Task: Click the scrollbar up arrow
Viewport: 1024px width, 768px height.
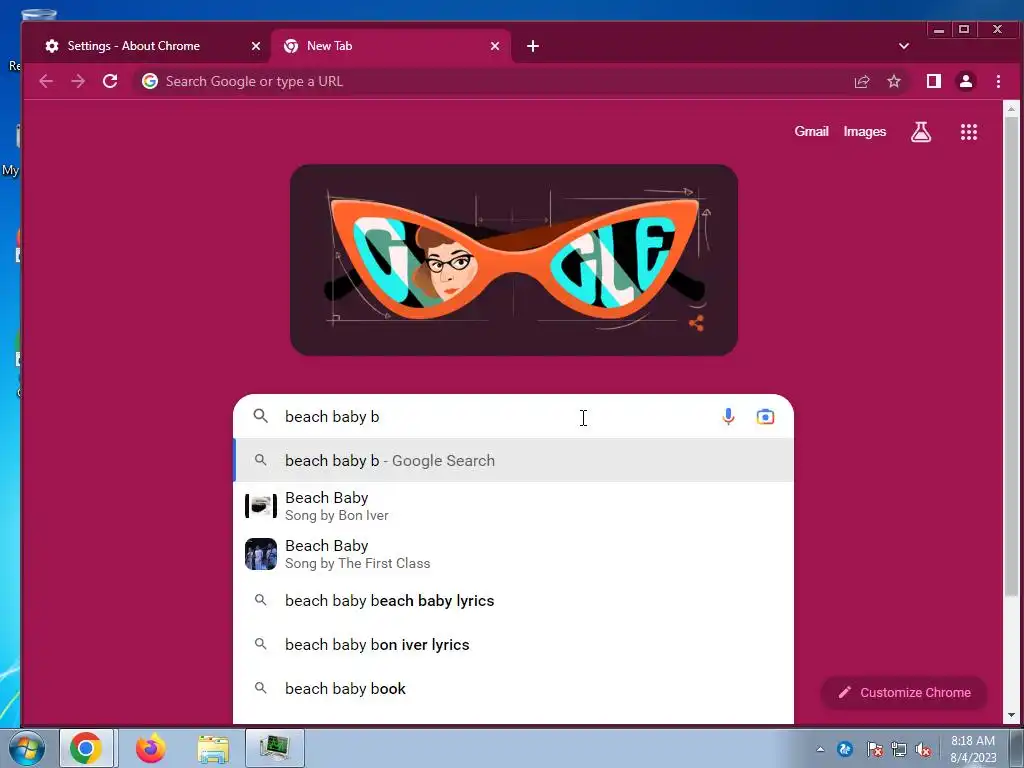Action: 1011,108
